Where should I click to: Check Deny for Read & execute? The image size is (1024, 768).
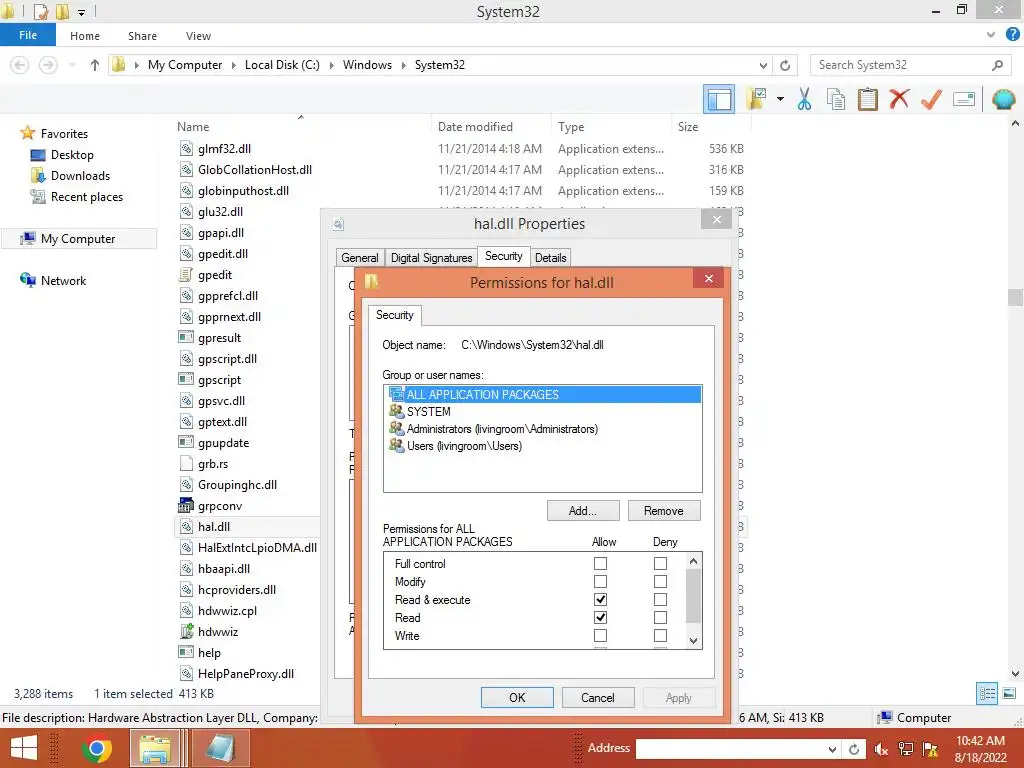(x=660, y=599)
